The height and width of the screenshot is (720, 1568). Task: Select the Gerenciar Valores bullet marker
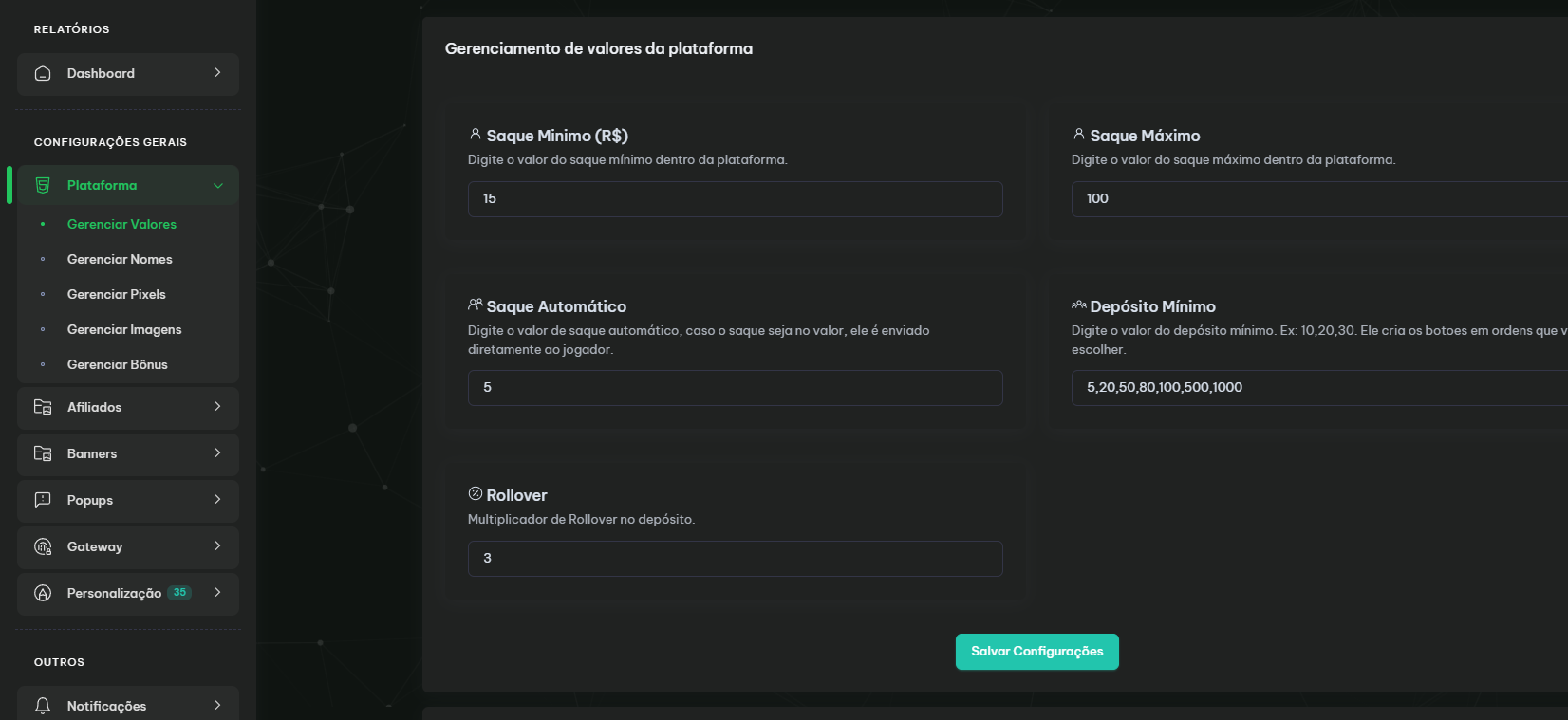tap(44, 224)
